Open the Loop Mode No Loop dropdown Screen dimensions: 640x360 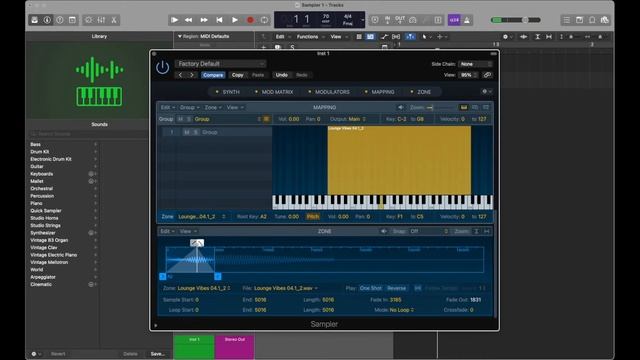pos(402,310)
